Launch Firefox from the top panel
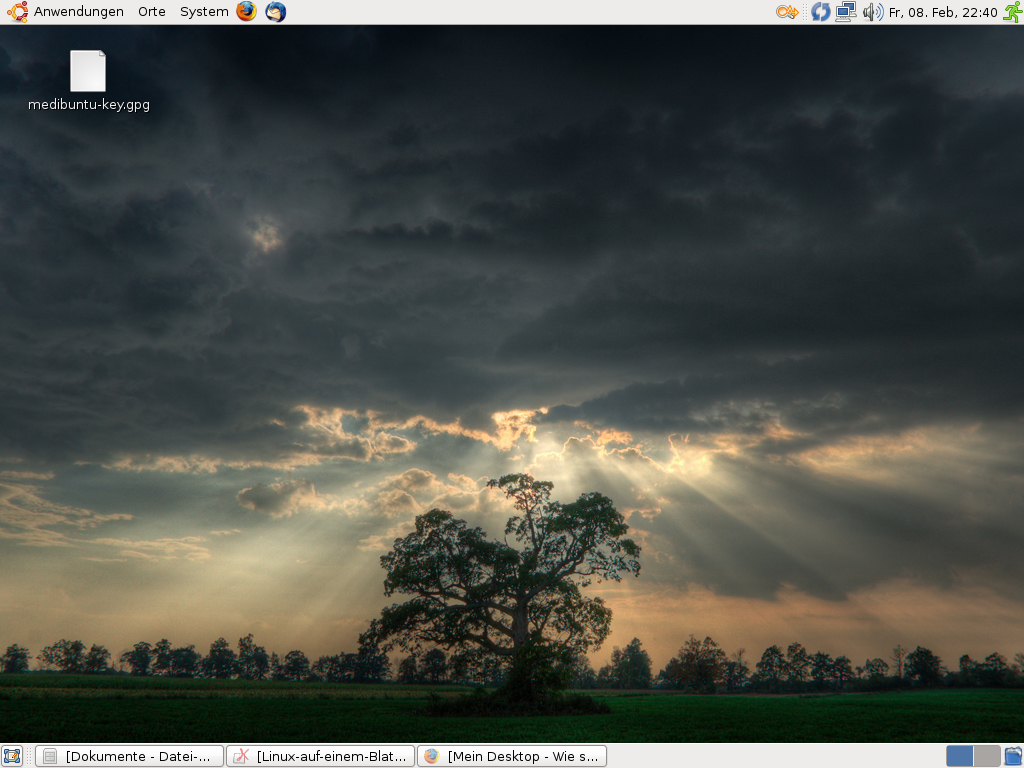 click(x=246, y=12)
